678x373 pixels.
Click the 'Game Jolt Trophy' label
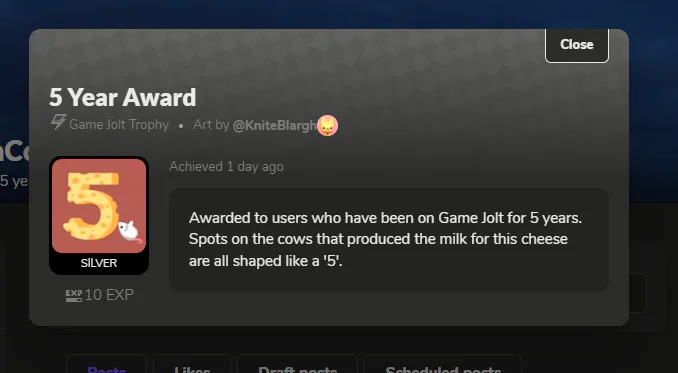(x=119, y=125)
